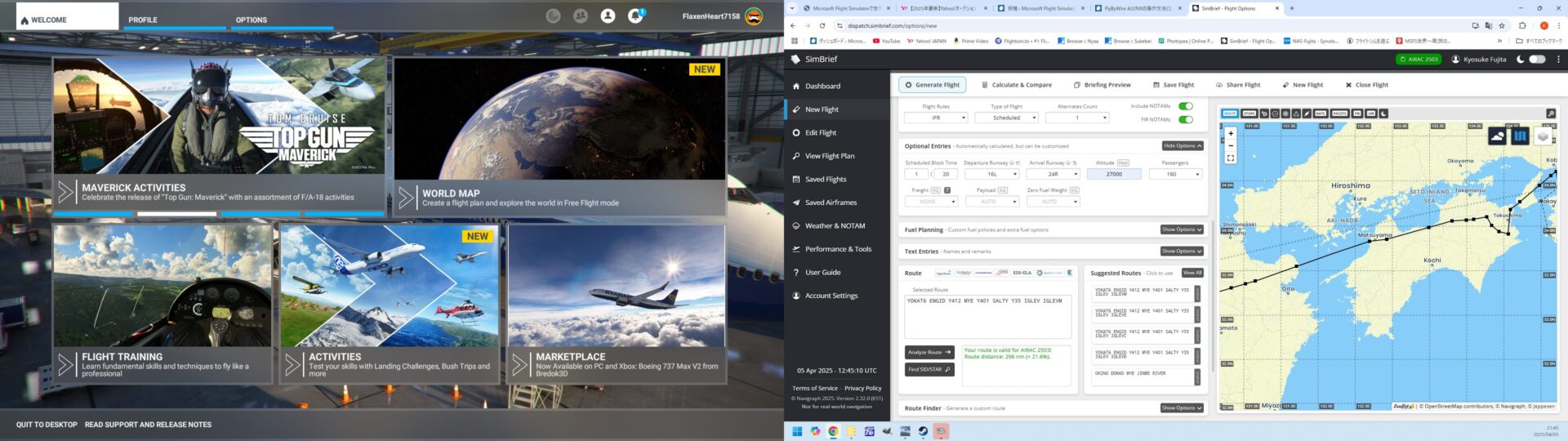1568x441 pixels.
Task: Open the map layers stack icon
Action: point(1543,136)
